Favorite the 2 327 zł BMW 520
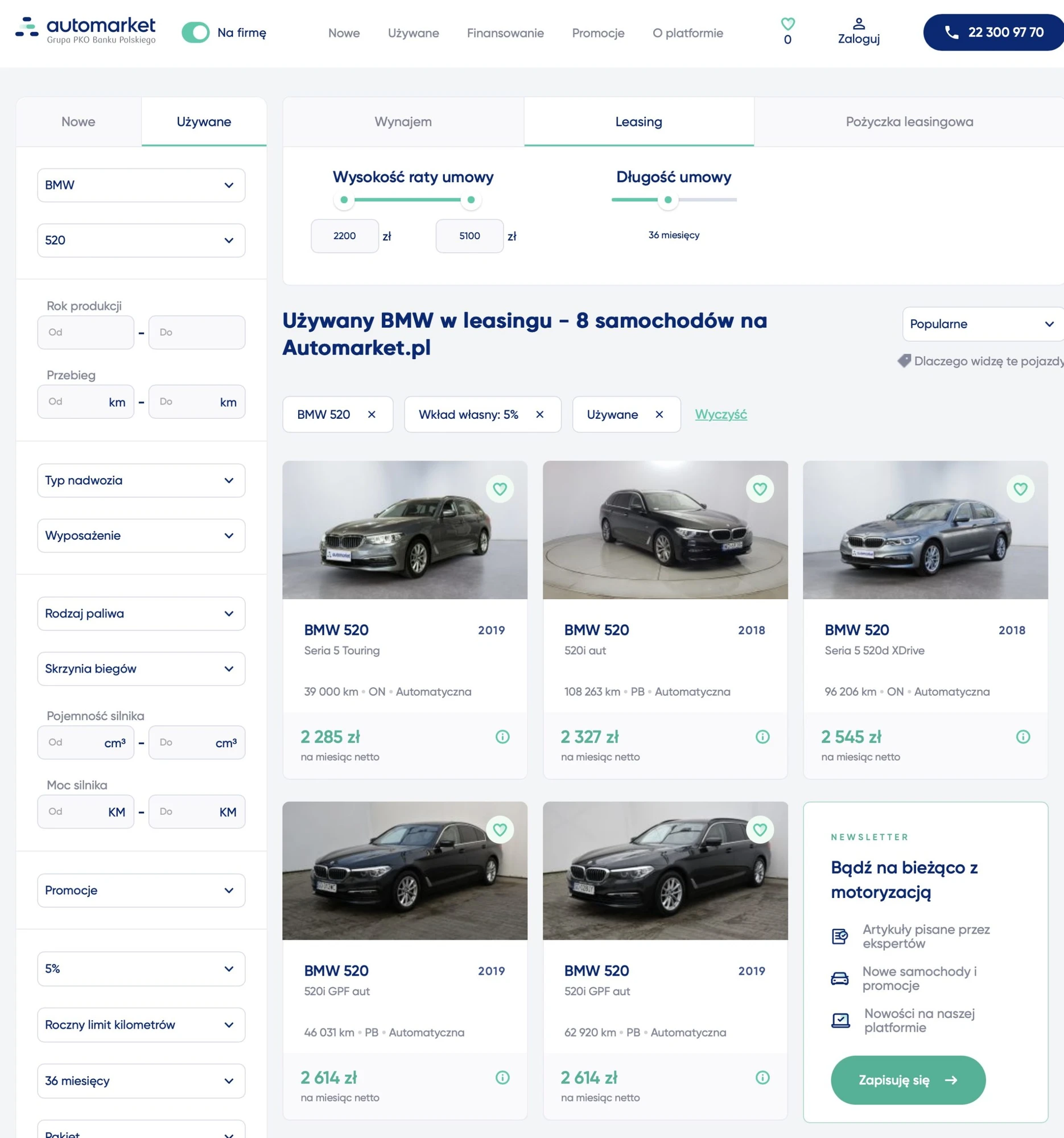1064x1138 pixels. (x=760, y=489)
